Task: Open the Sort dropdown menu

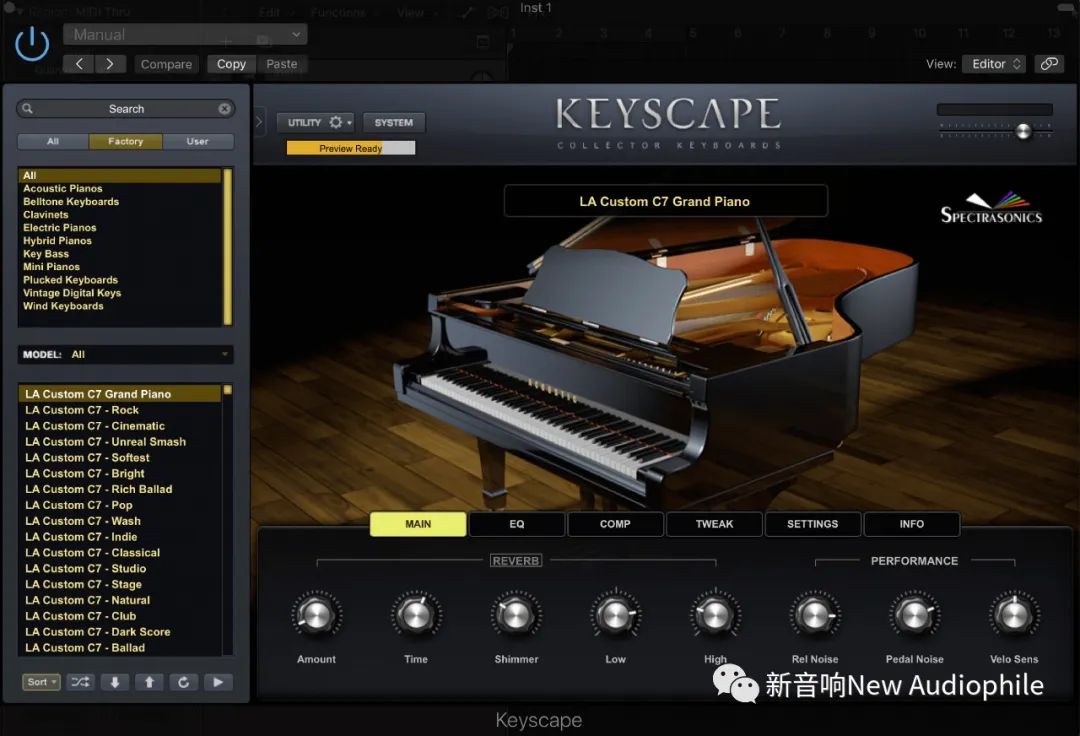Action: coord(42,682)
